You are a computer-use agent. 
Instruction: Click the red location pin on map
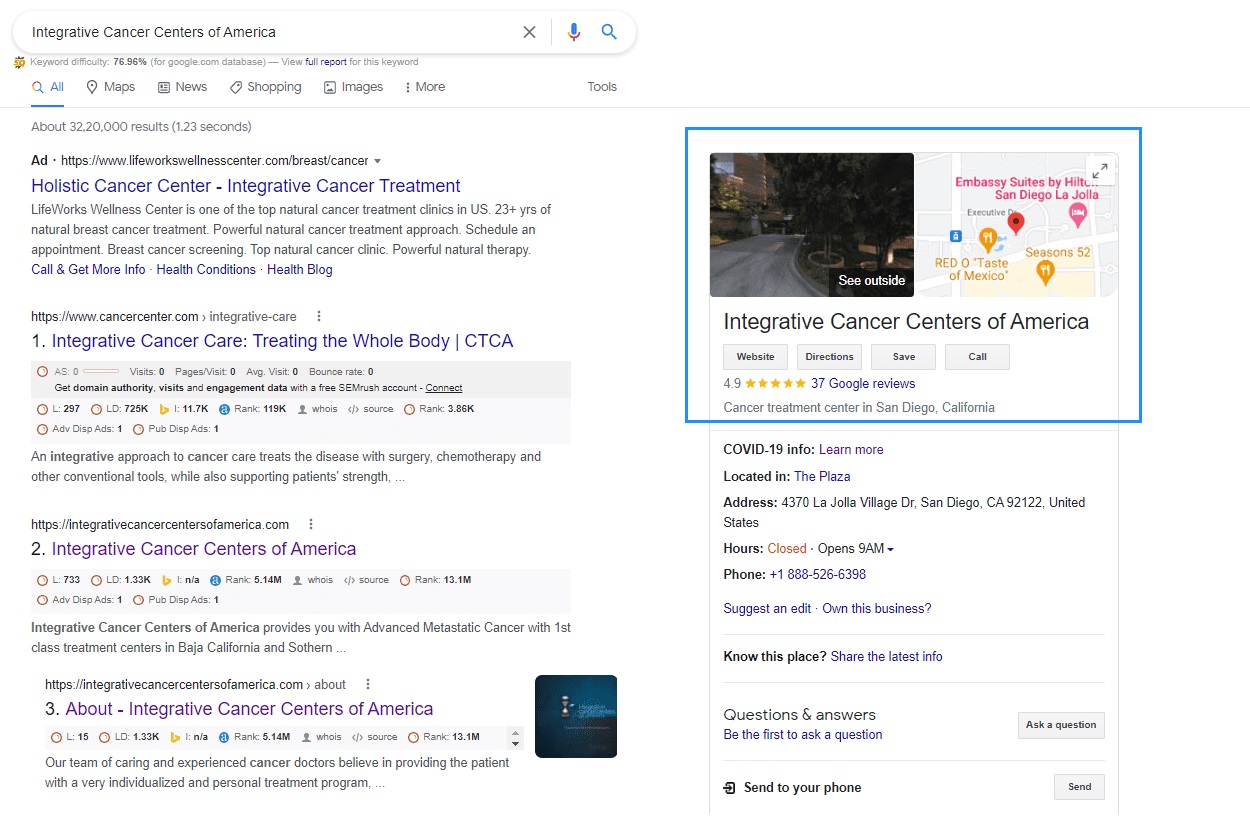(1016, 222)
